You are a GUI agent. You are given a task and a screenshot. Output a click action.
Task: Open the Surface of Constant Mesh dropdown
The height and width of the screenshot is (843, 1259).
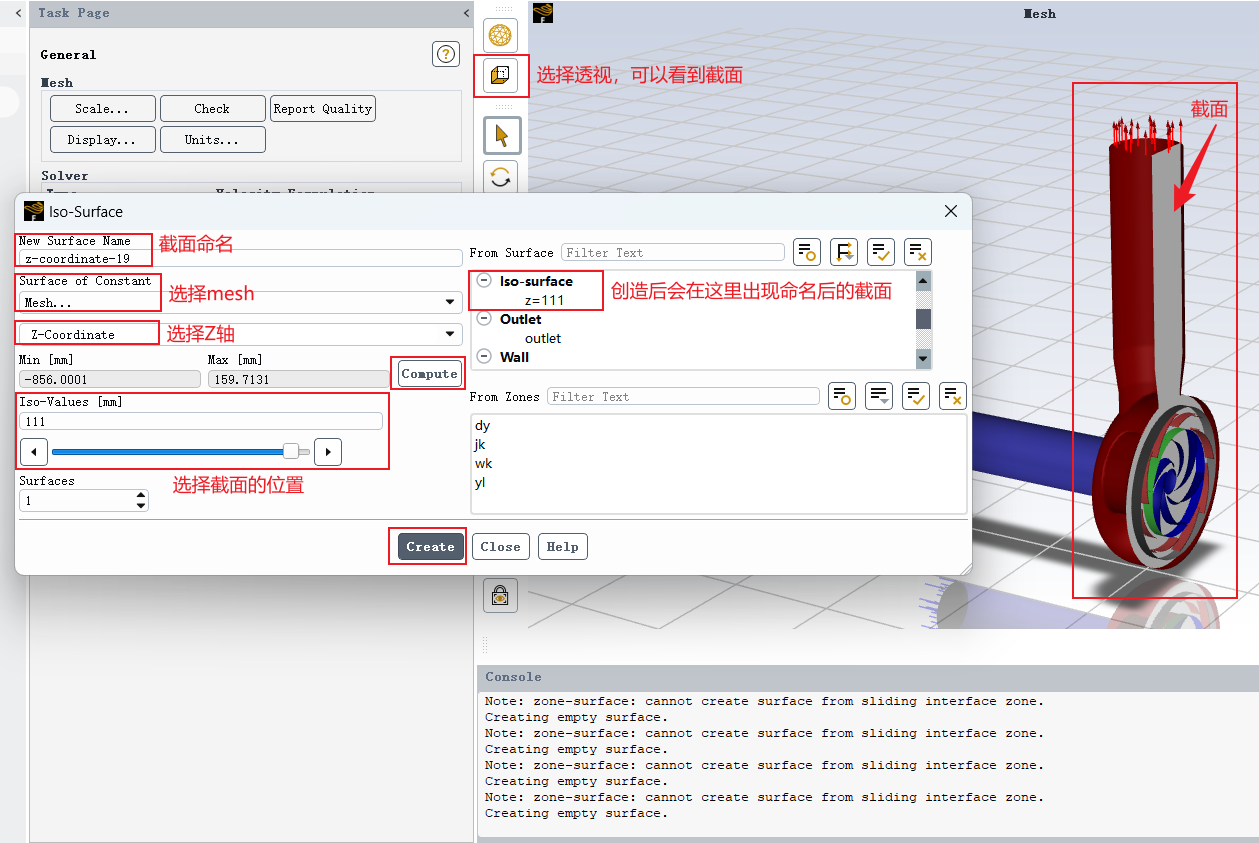coord(240,302)
